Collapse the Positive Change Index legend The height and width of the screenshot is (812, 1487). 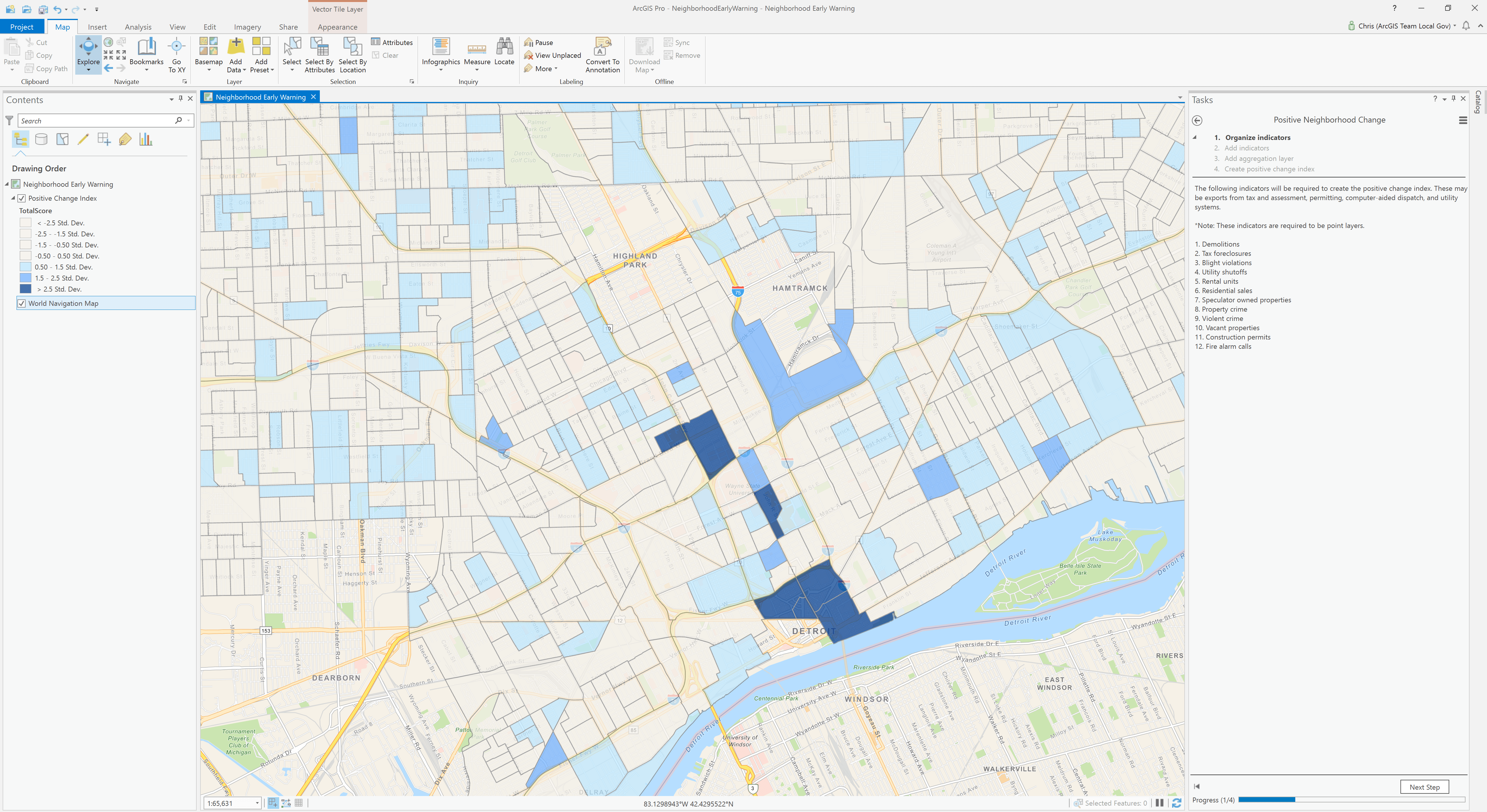tap(13, 198)
